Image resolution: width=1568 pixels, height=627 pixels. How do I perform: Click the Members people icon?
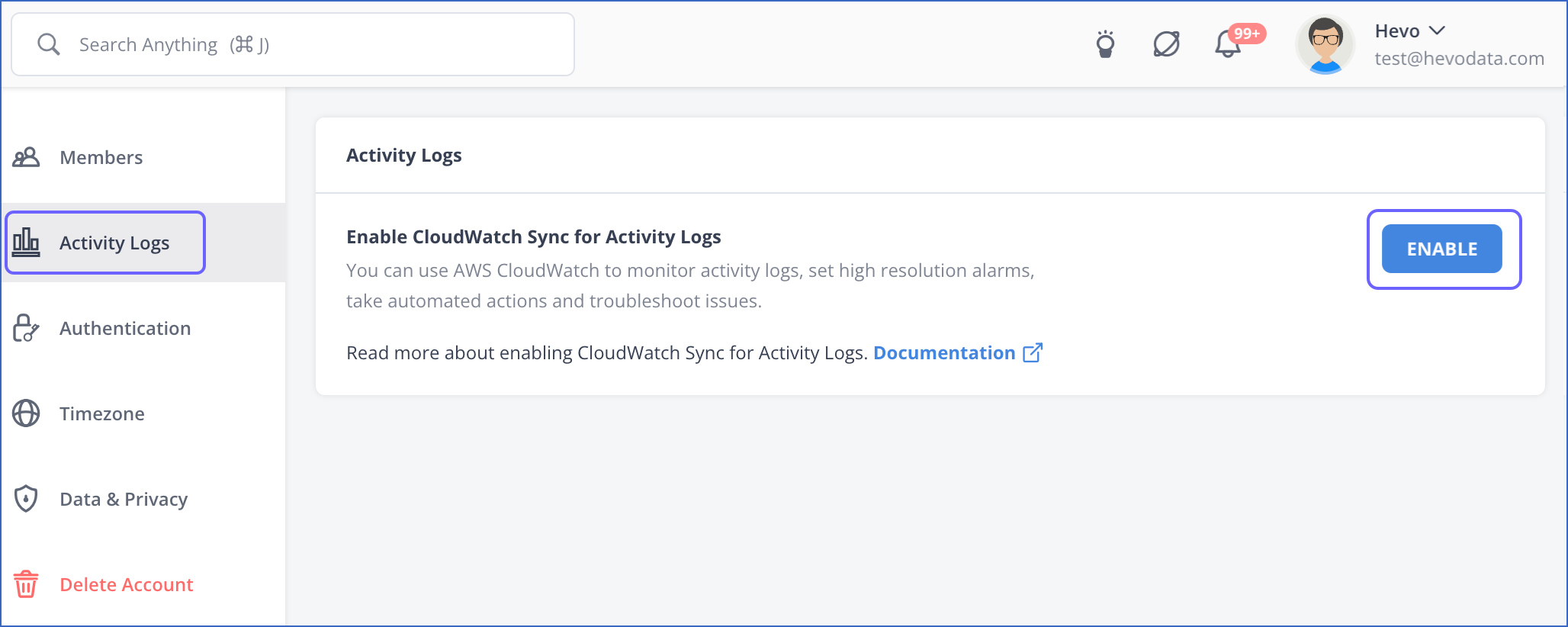(26, 157)
